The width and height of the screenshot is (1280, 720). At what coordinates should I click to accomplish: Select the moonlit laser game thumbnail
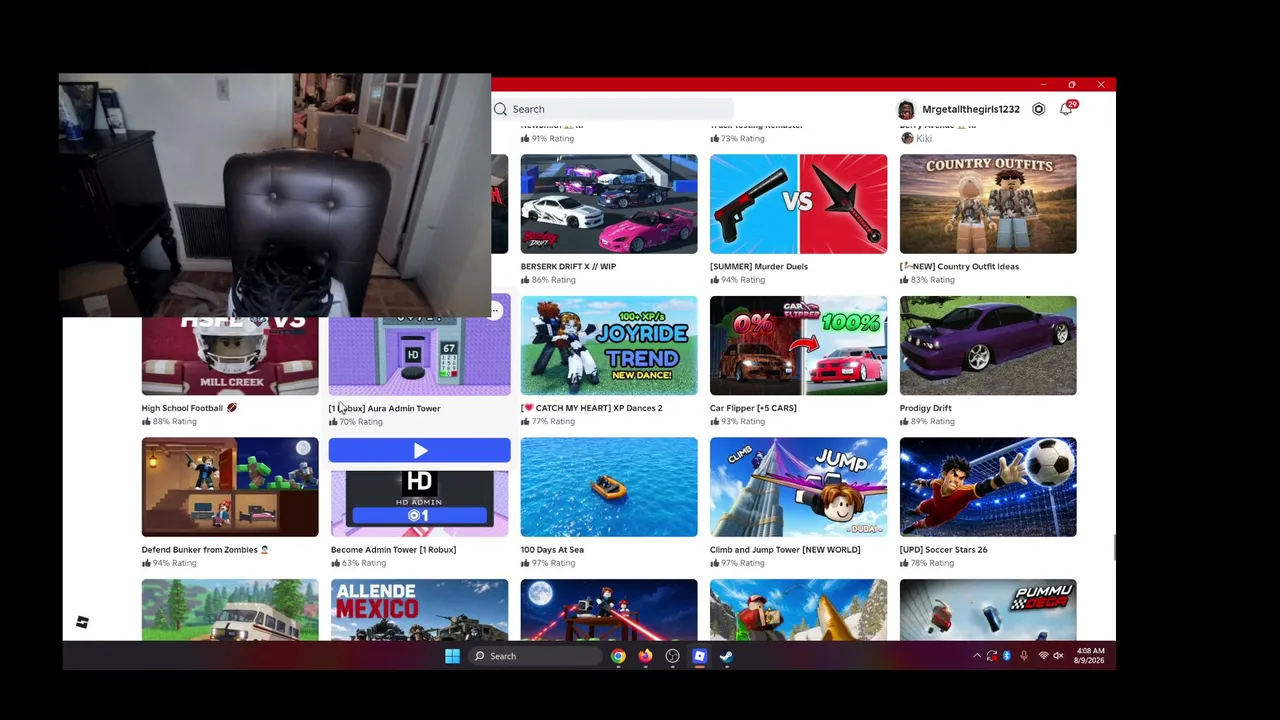(x=609, y=609)
